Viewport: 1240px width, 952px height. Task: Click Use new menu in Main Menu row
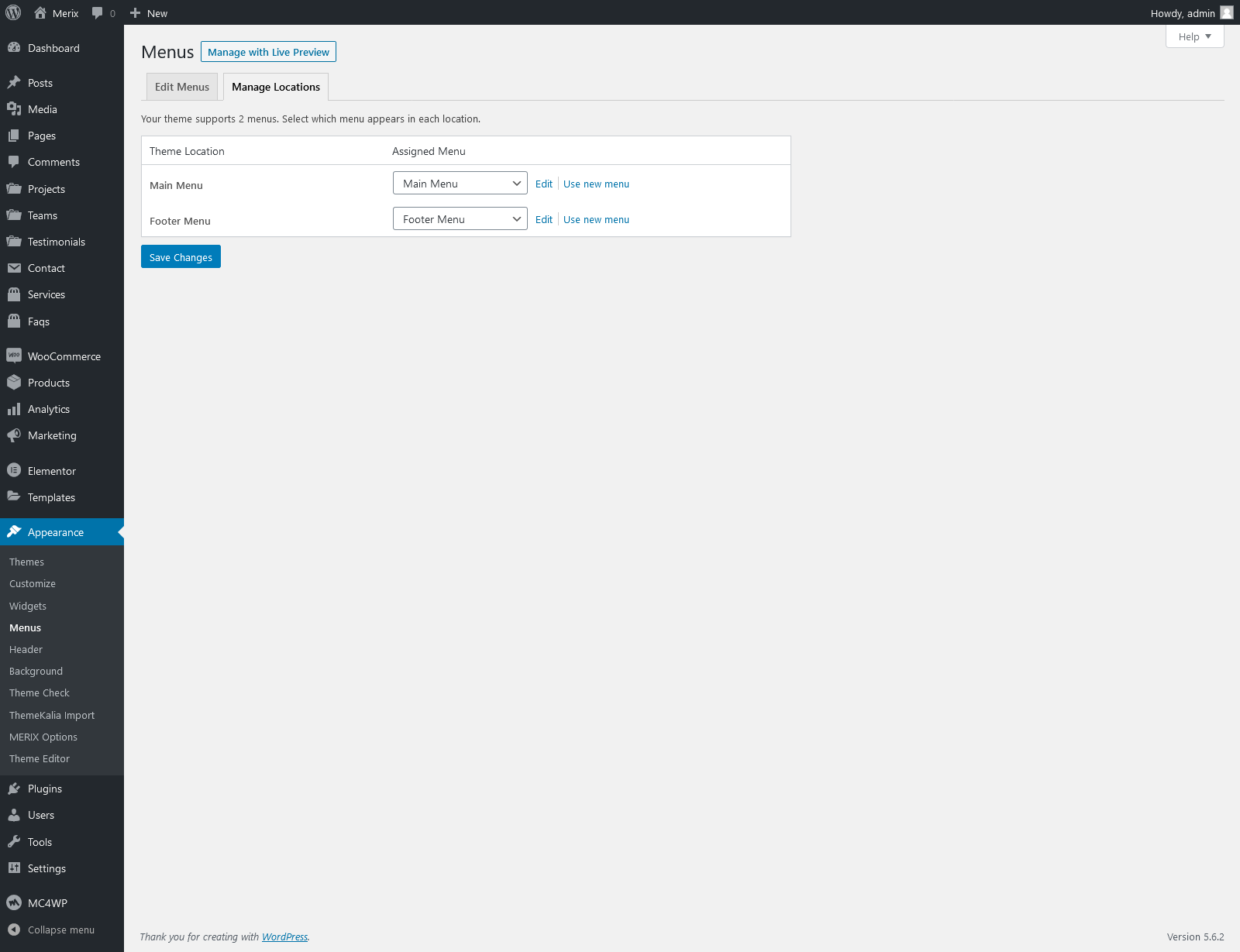pos(596,184)
